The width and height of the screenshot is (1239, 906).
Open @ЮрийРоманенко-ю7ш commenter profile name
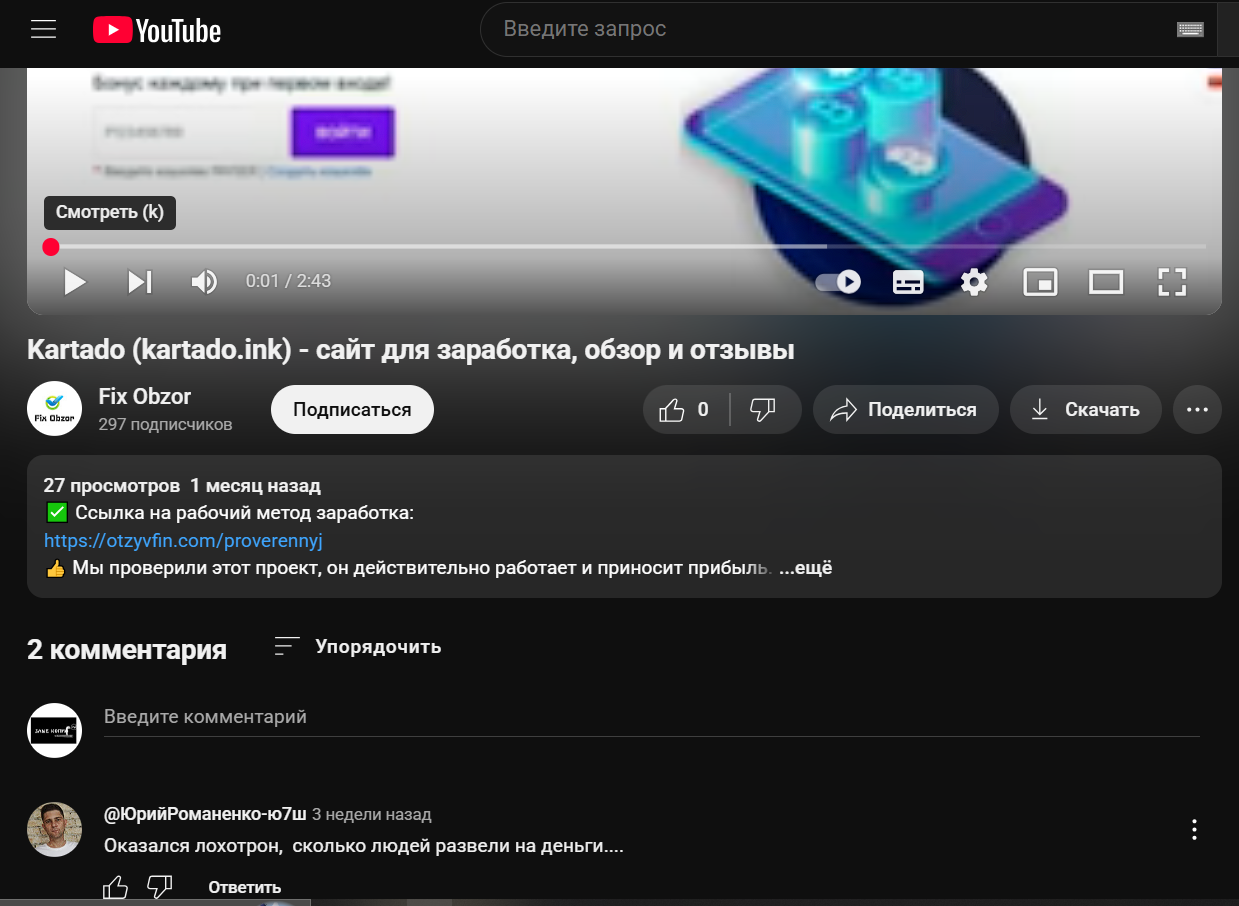[205, 814]
